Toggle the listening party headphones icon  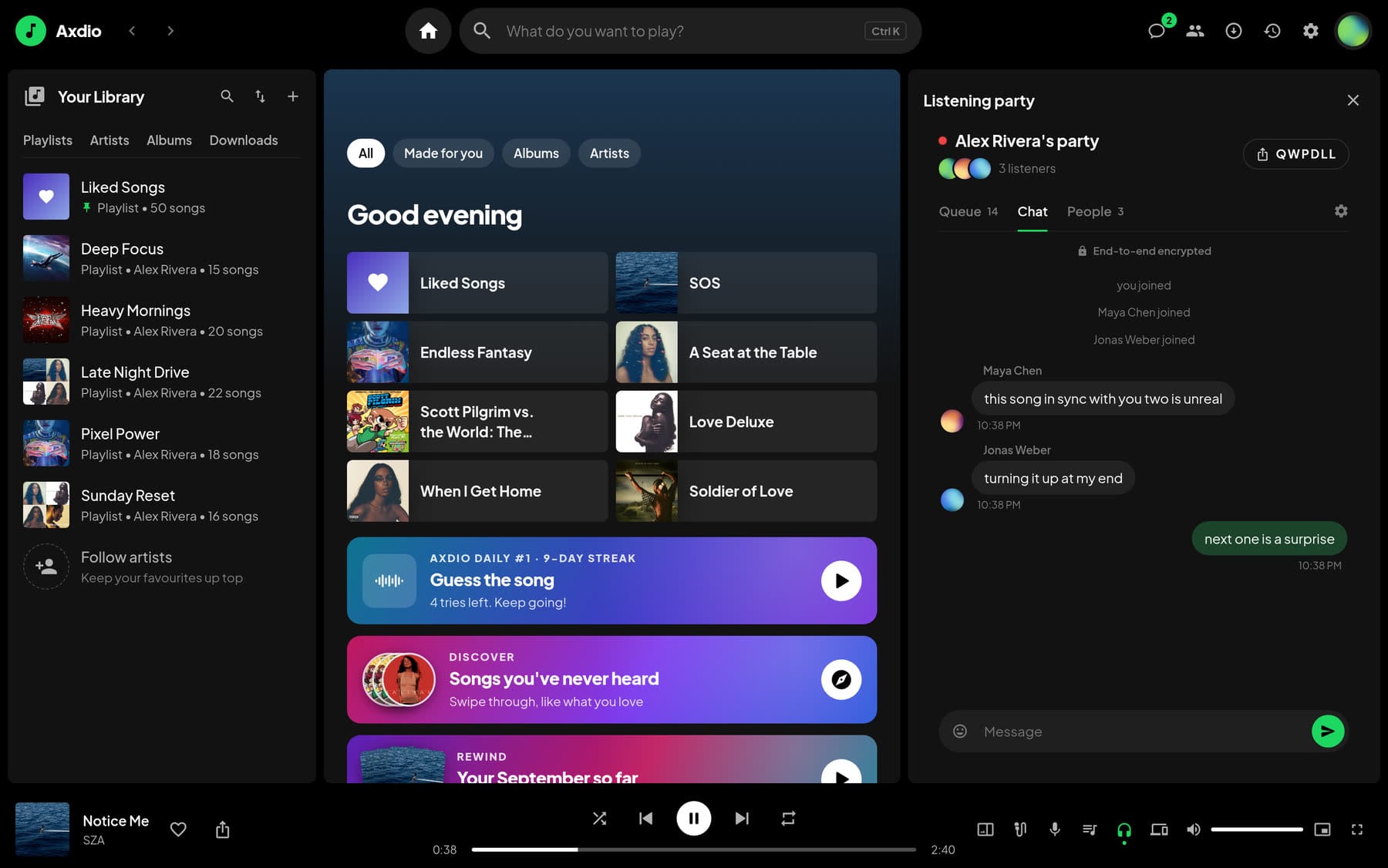pyautogui.click(x=1124, y=829)
